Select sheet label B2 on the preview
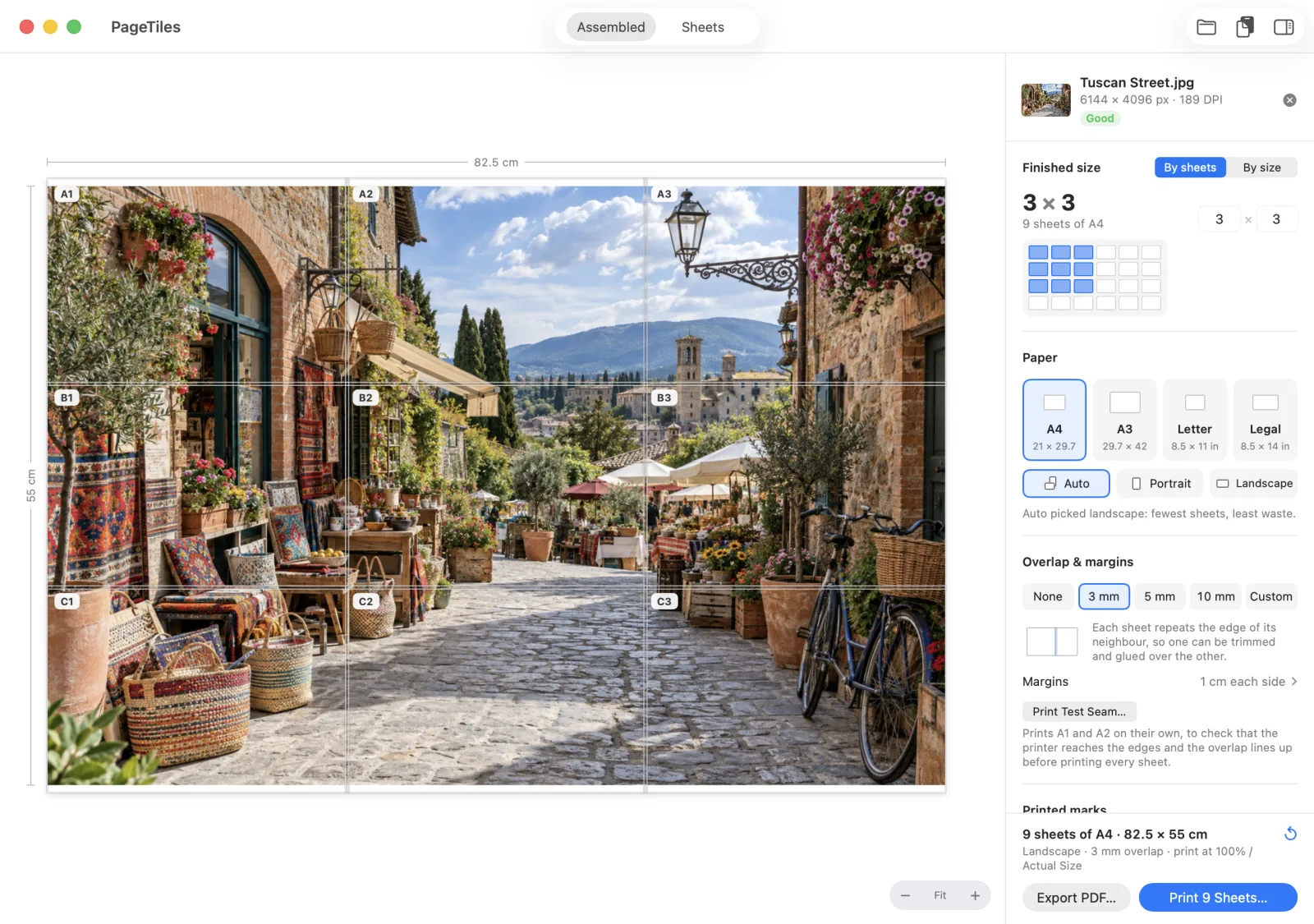The width and height of the screenshot is (1314, 924). pos(366,398)
